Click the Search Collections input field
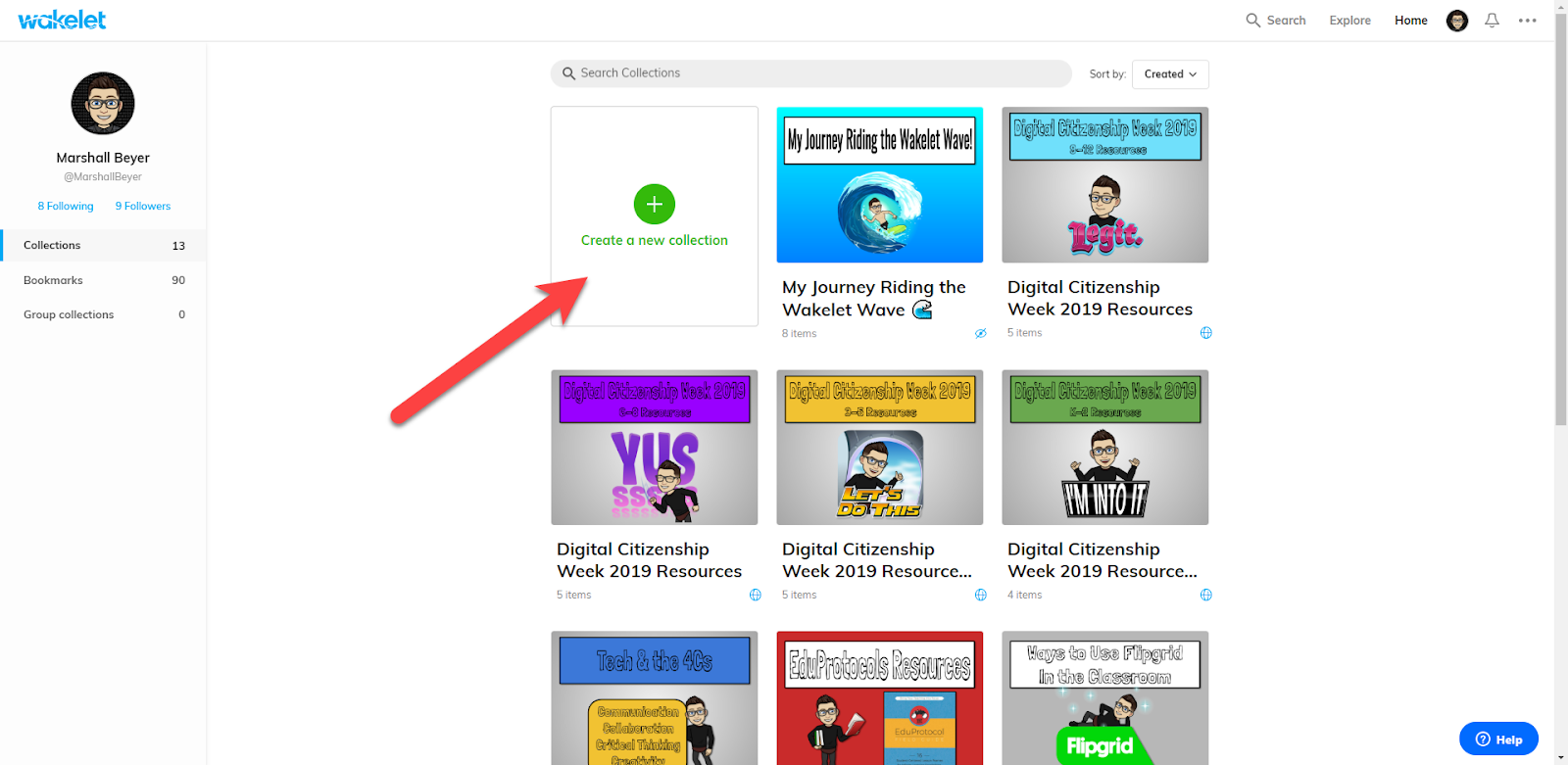 (811, 73)
